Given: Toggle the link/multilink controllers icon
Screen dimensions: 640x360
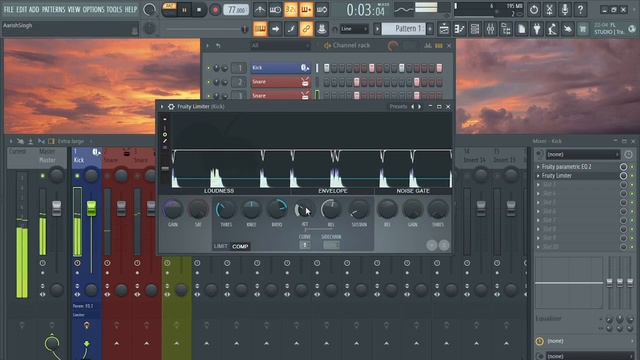Looking at the screenshot, I should pos(306,29).
